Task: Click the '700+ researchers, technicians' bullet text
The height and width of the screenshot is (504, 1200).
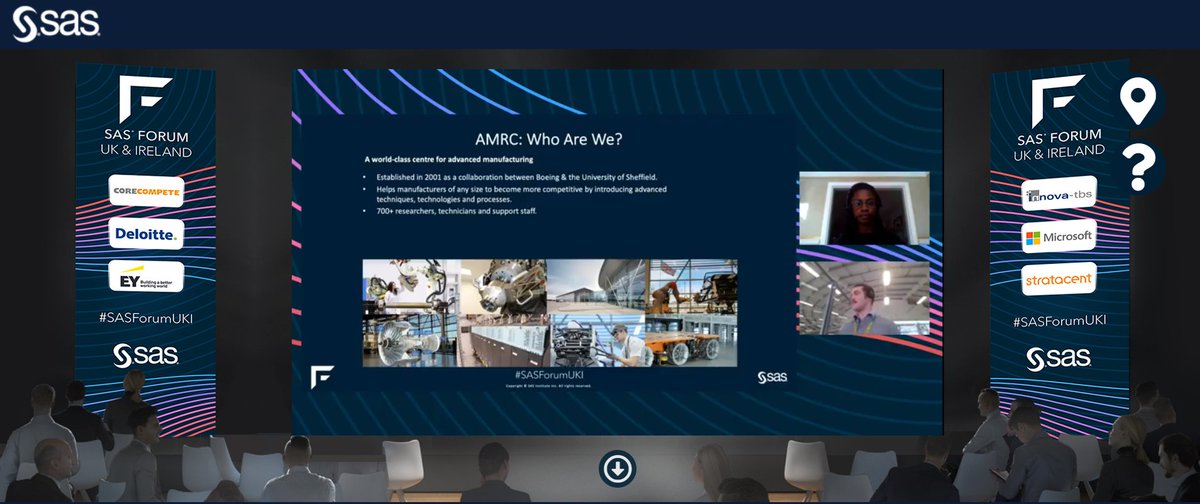Action: [x=456, y=210]
